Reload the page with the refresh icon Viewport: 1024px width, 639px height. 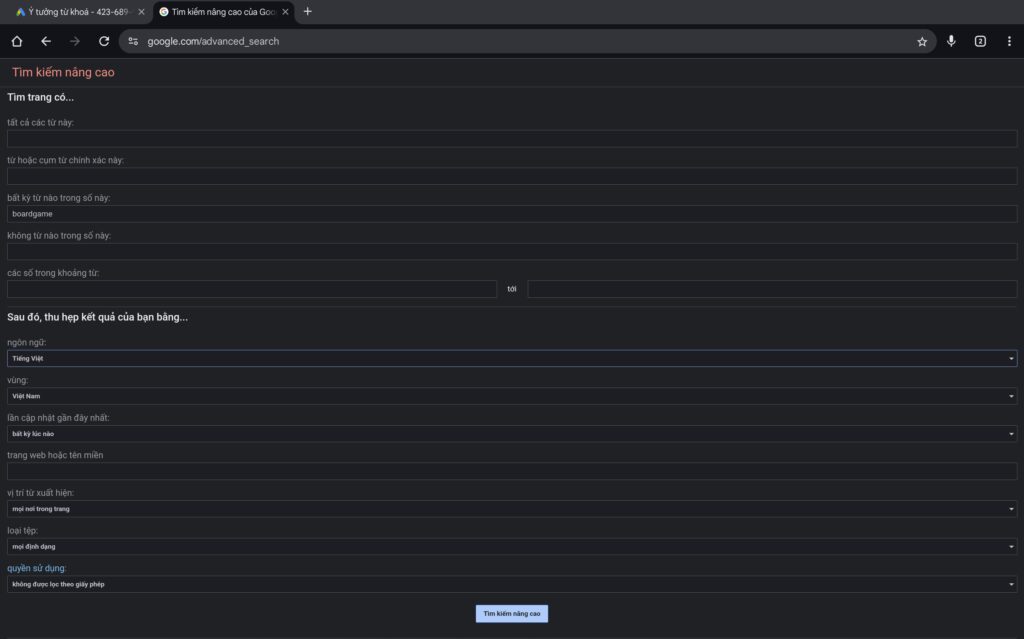click(104, 41)
